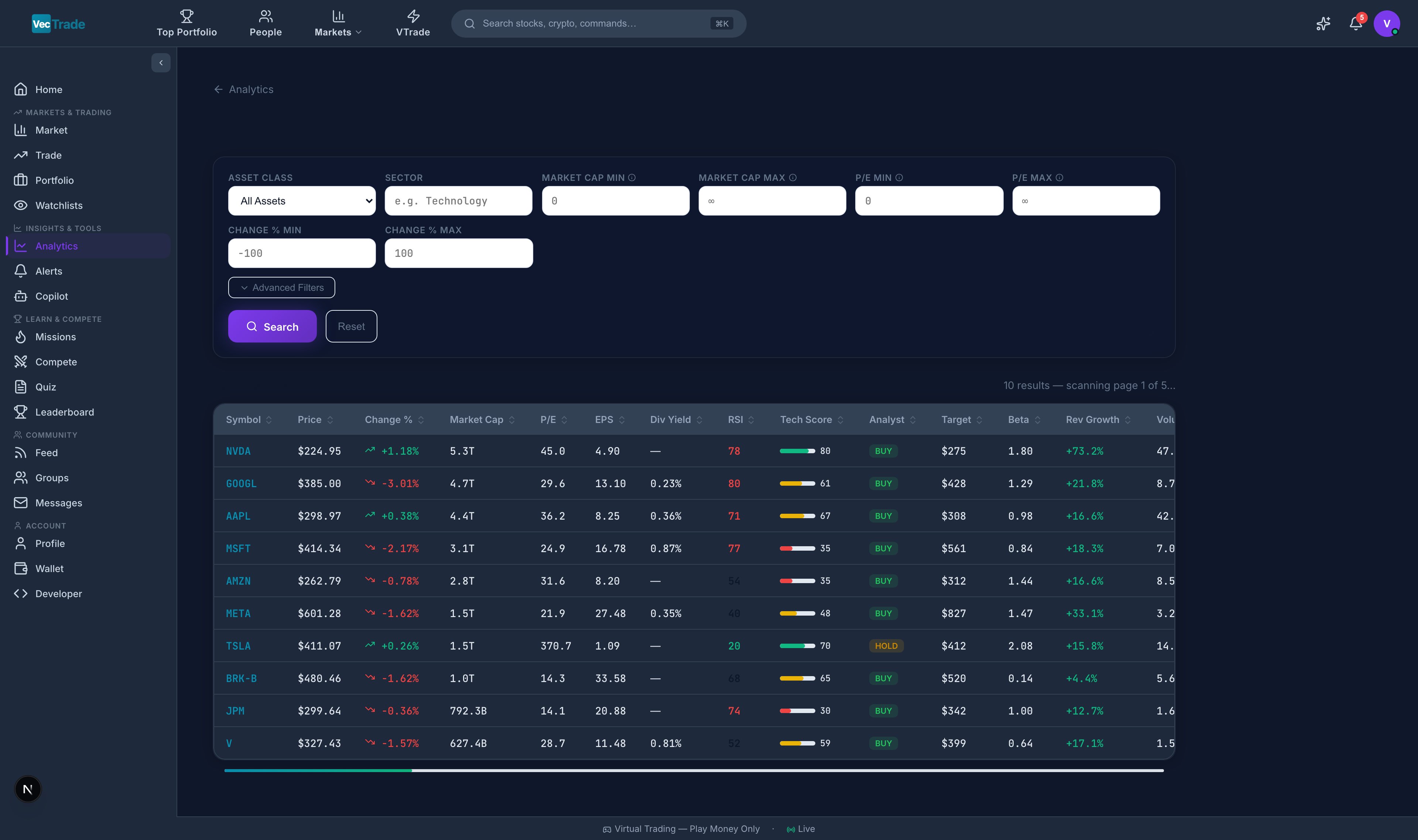Click MSFT tech score bar

[x=797, y=548]
